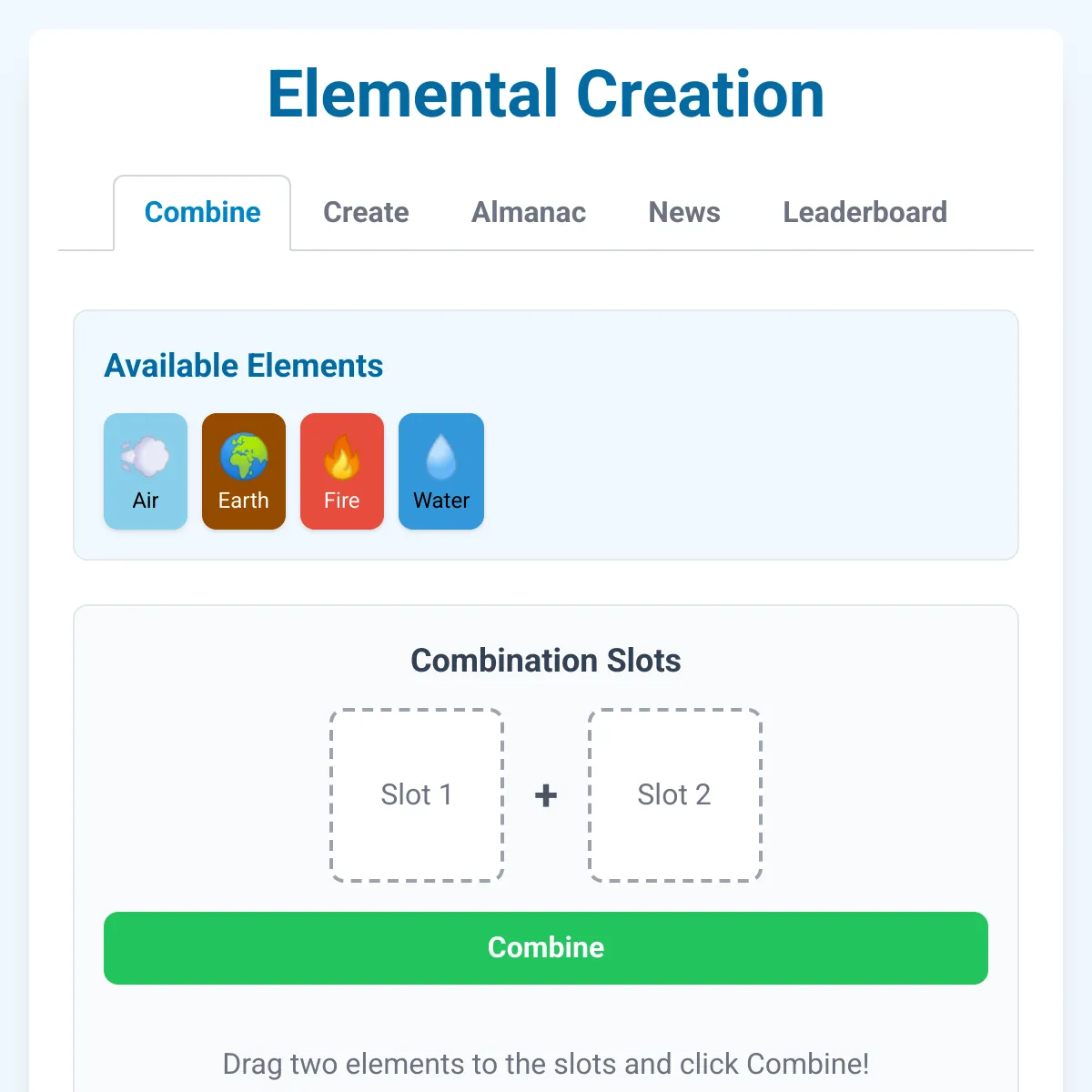Switch to the Create tab
This screenshot has width=1092, height=1092.
[x=366, y=212]
